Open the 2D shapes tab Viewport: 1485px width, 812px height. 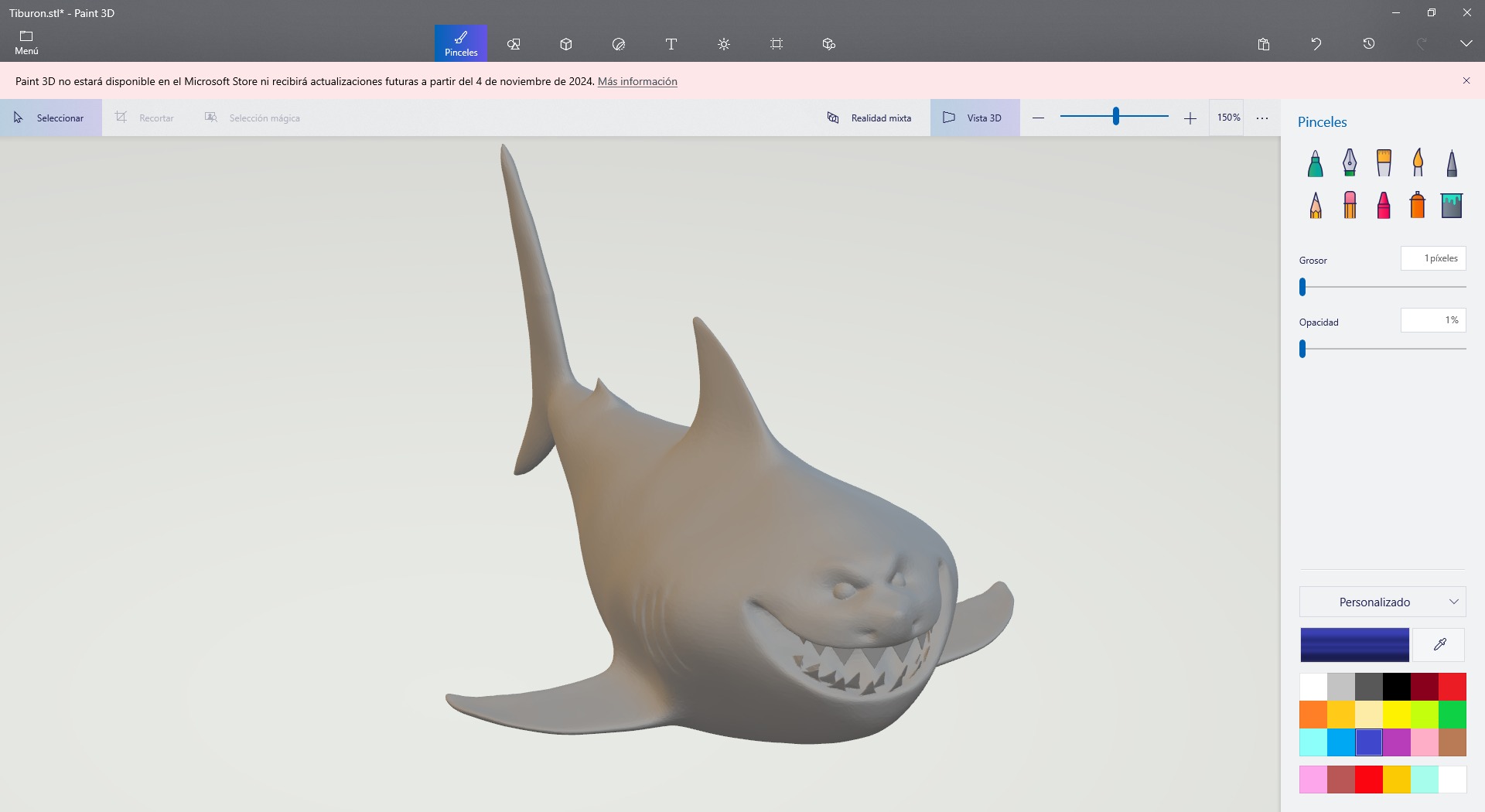[x=514, y=44]
